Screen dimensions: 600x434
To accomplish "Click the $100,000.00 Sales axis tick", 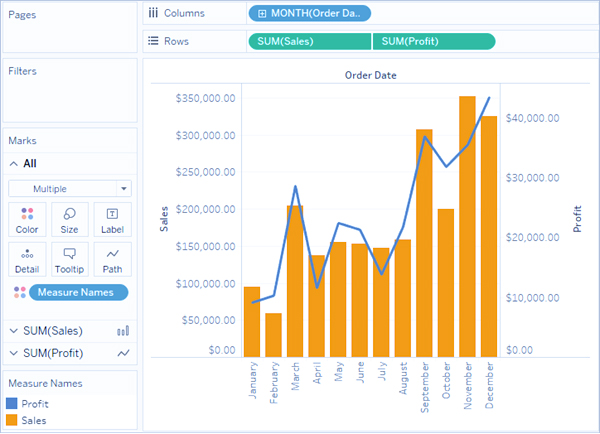I will tap(205, 284).
